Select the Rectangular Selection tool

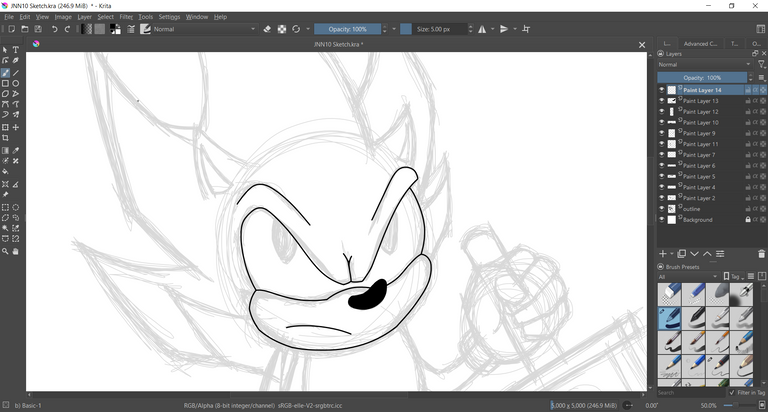pos(5,207)
